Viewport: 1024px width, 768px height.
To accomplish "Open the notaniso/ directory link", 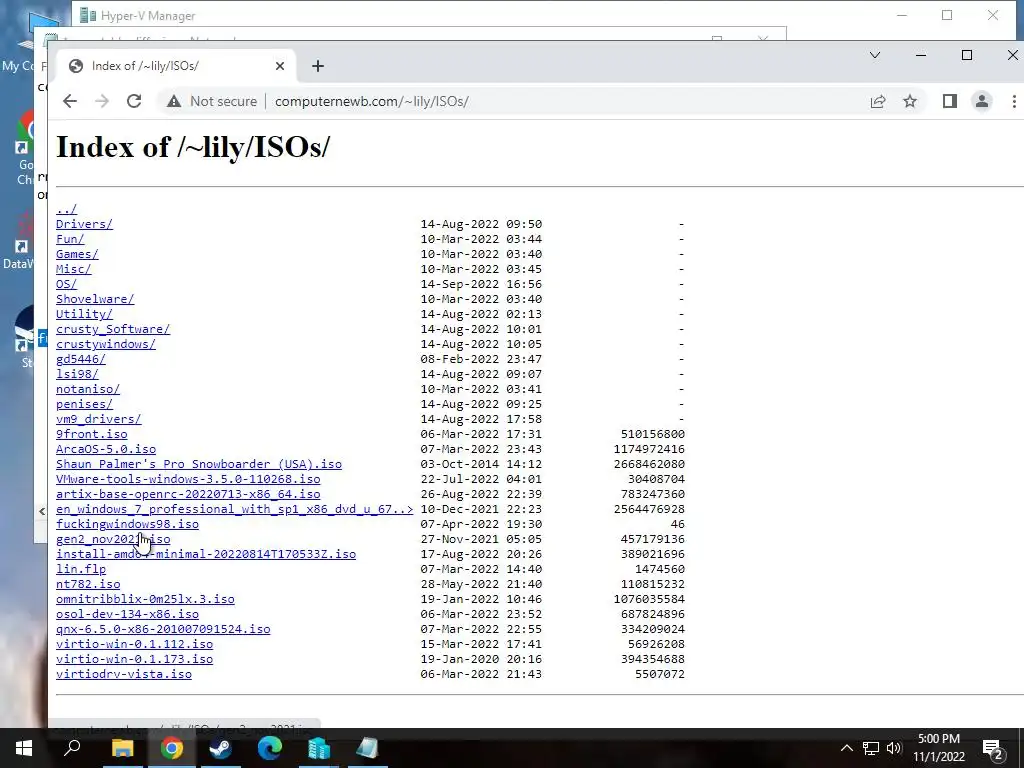I will click(88, 389).
